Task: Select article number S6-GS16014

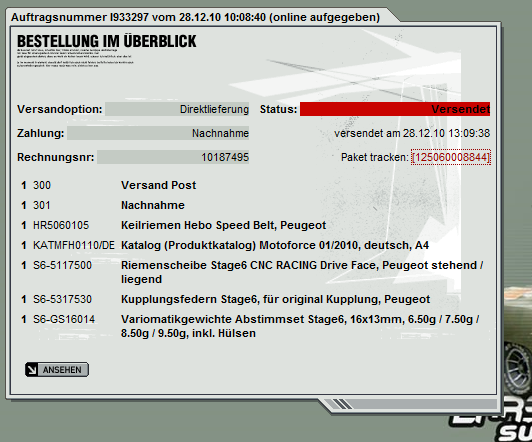Action: (64, 319)
